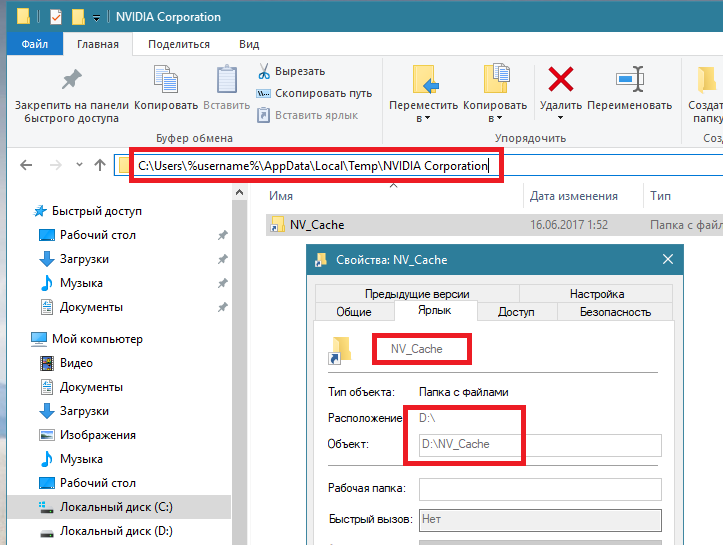Image resolution: width=723 pixels, height=545 pixels.
Task: Select Музыка under Быстрый доступ
Action: [x=81, y=283]
